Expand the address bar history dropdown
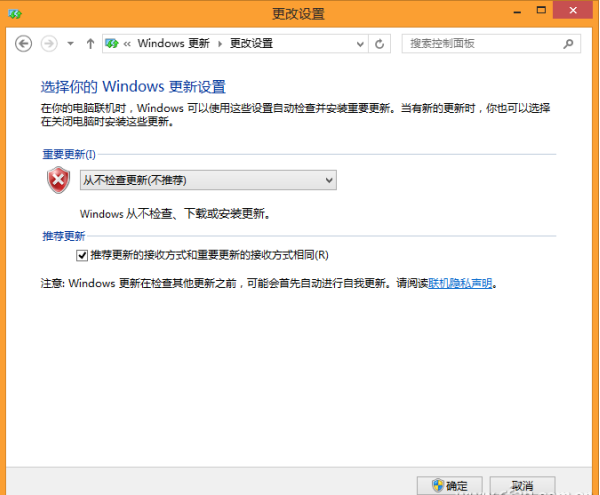 (x=360, y=44)
